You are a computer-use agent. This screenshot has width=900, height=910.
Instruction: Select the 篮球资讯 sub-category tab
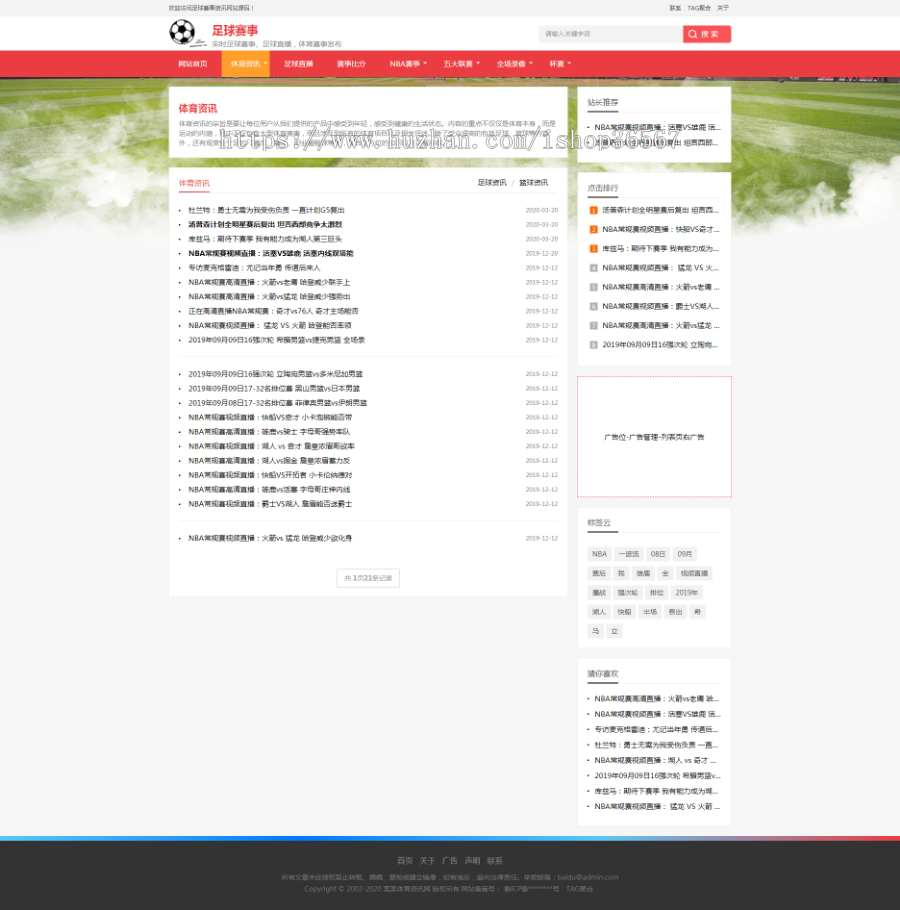click(x=533, y=183)
